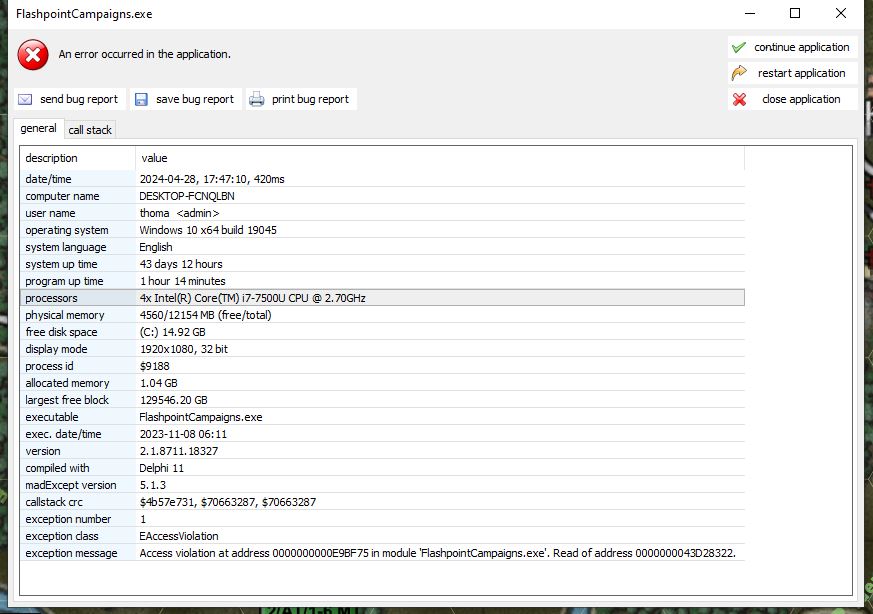Select the version row label

coord(43,451)
